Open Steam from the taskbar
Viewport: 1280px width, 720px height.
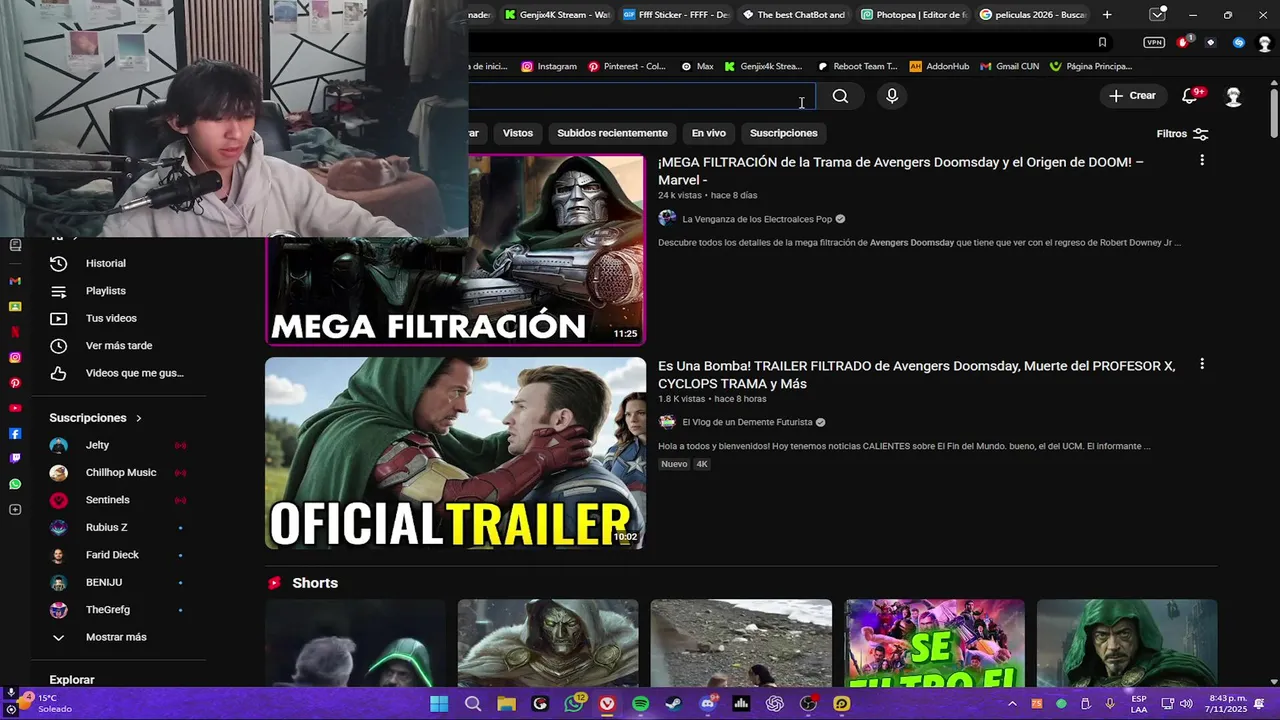click(674, 704)
